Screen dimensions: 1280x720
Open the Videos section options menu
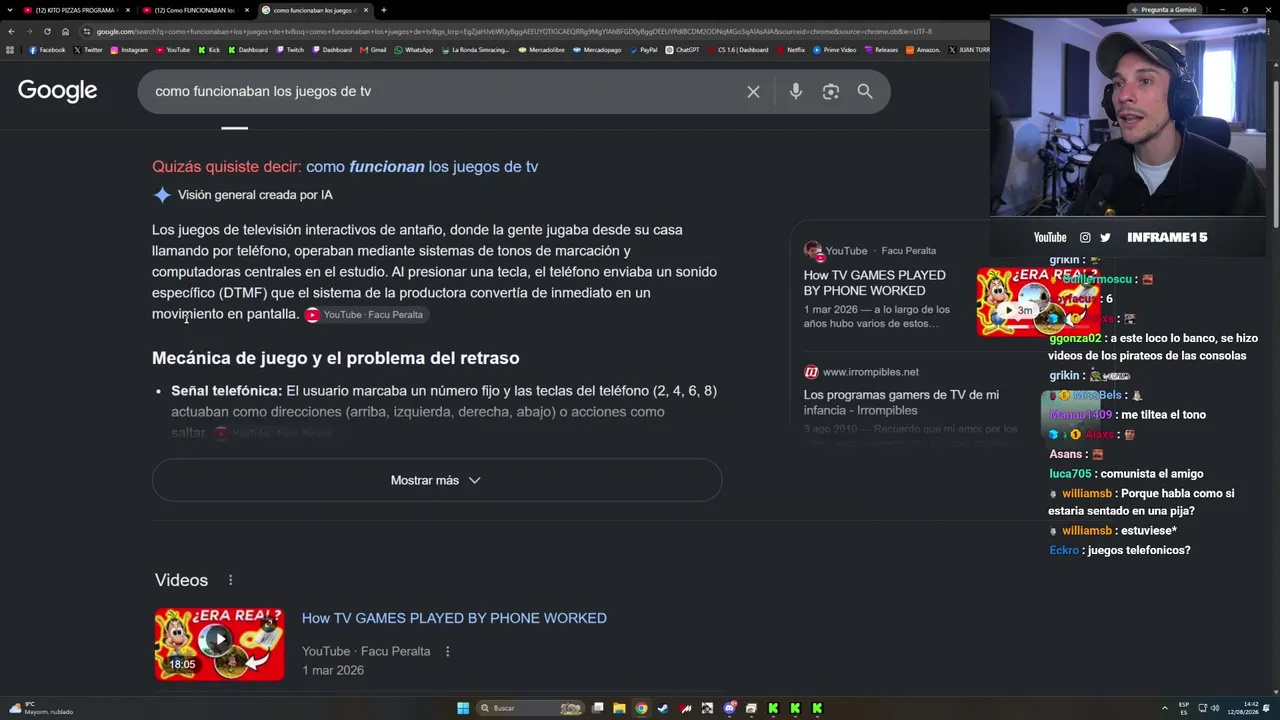coord(231,580)
